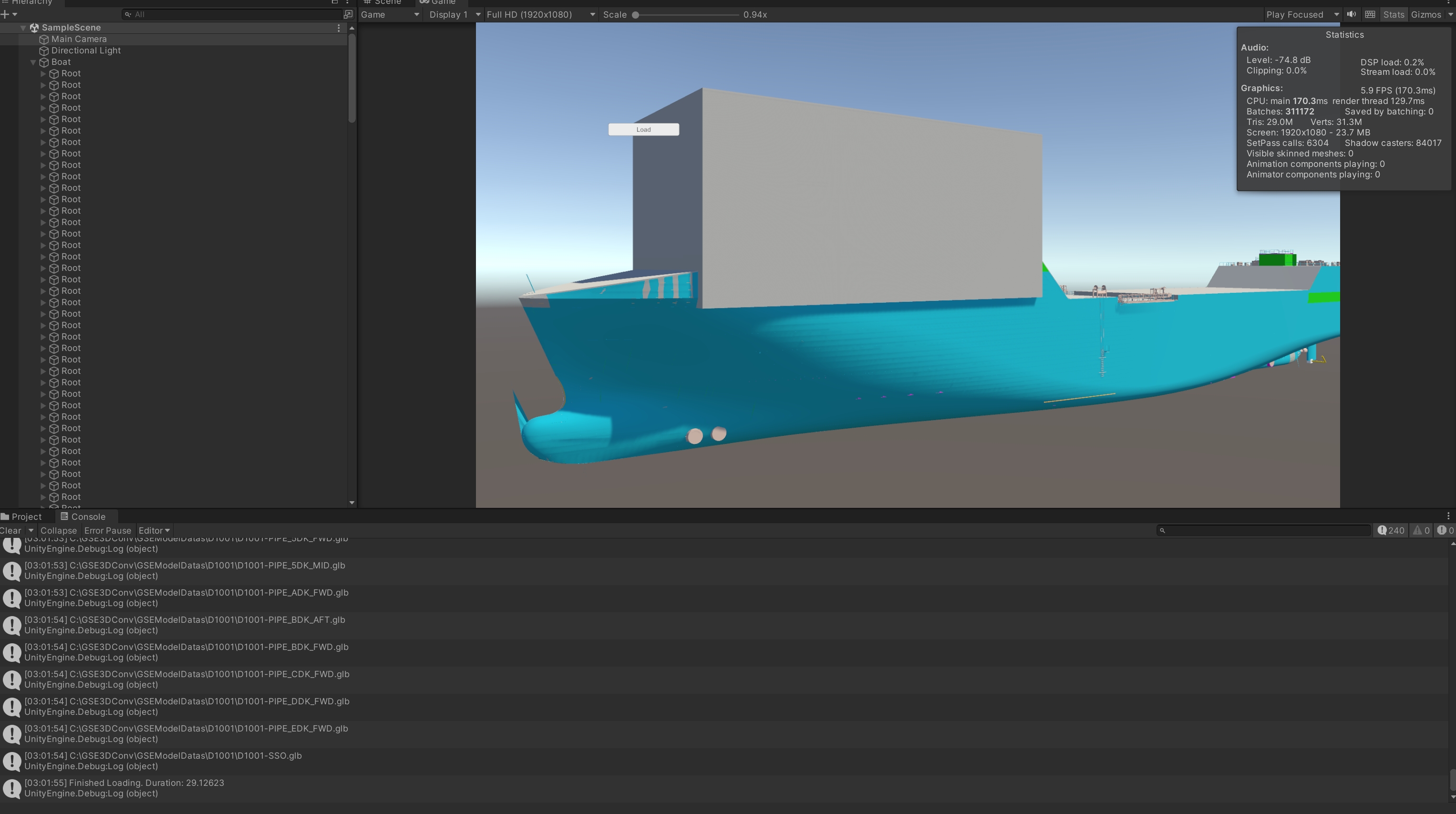Open the SampleScene more options (⋮) icon
This screenshot has width=1456, height=814.
(339, 27)
